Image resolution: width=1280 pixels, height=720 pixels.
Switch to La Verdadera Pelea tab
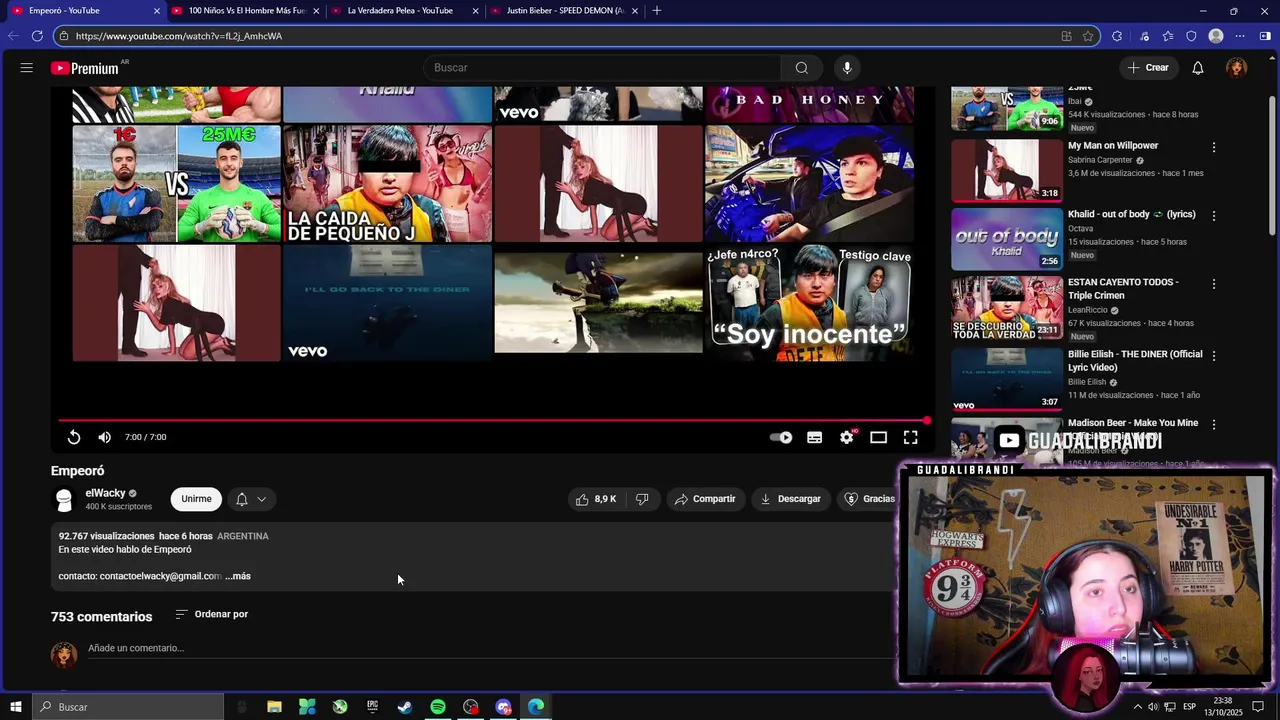(x=402, y=11)
